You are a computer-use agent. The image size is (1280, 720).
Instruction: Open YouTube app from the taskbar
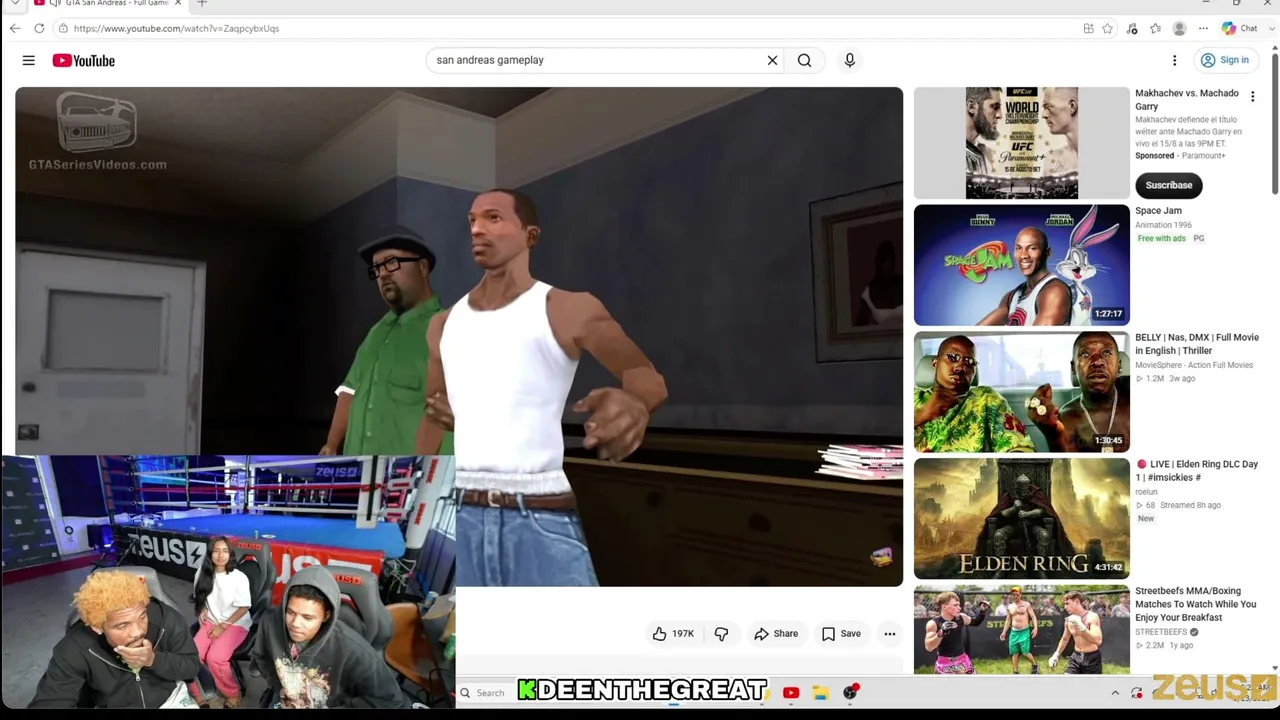[x=791, y=692]
